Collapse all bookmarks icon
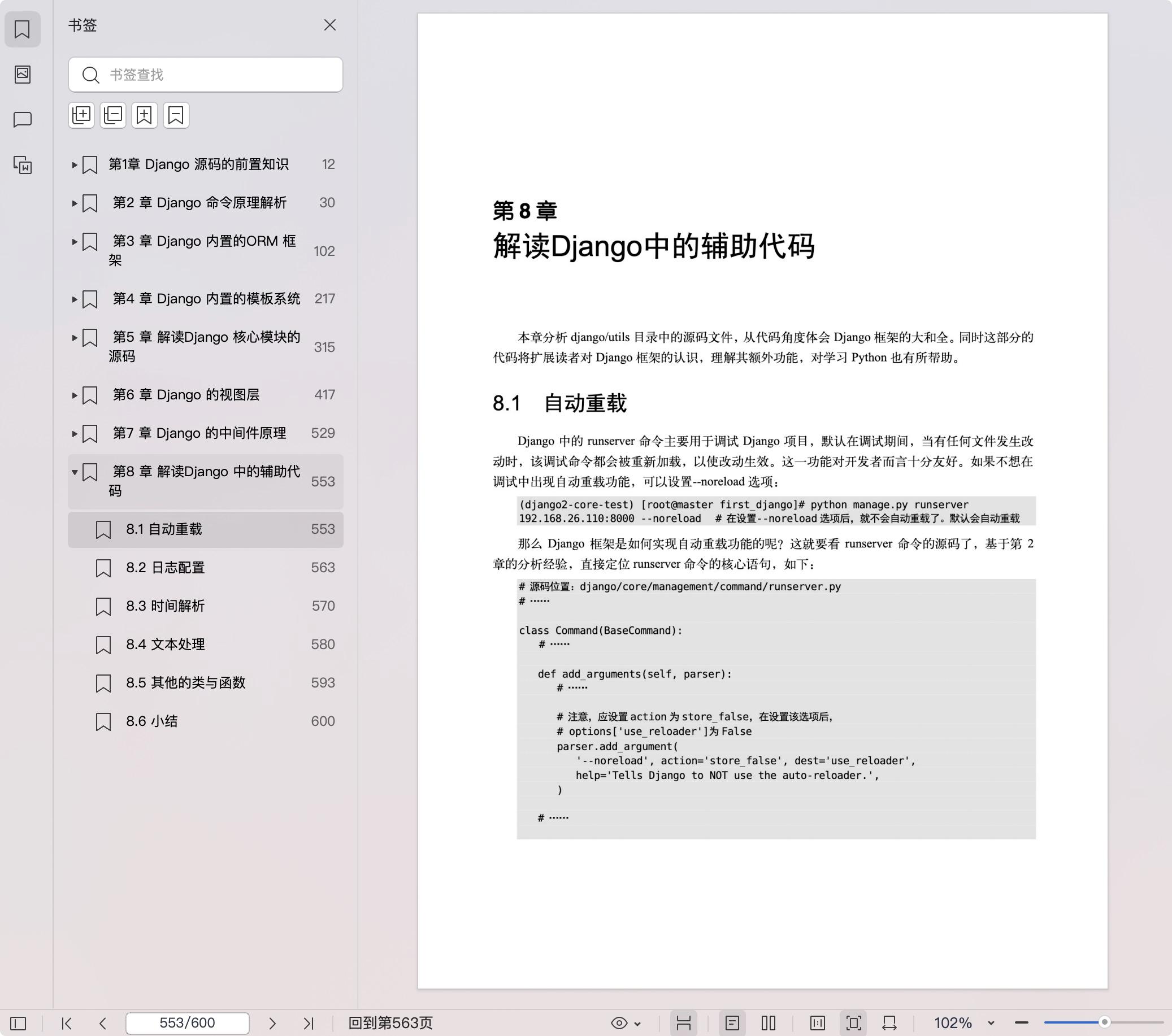This screenshot has height=1036, width=1172. (x=113, y=115)
